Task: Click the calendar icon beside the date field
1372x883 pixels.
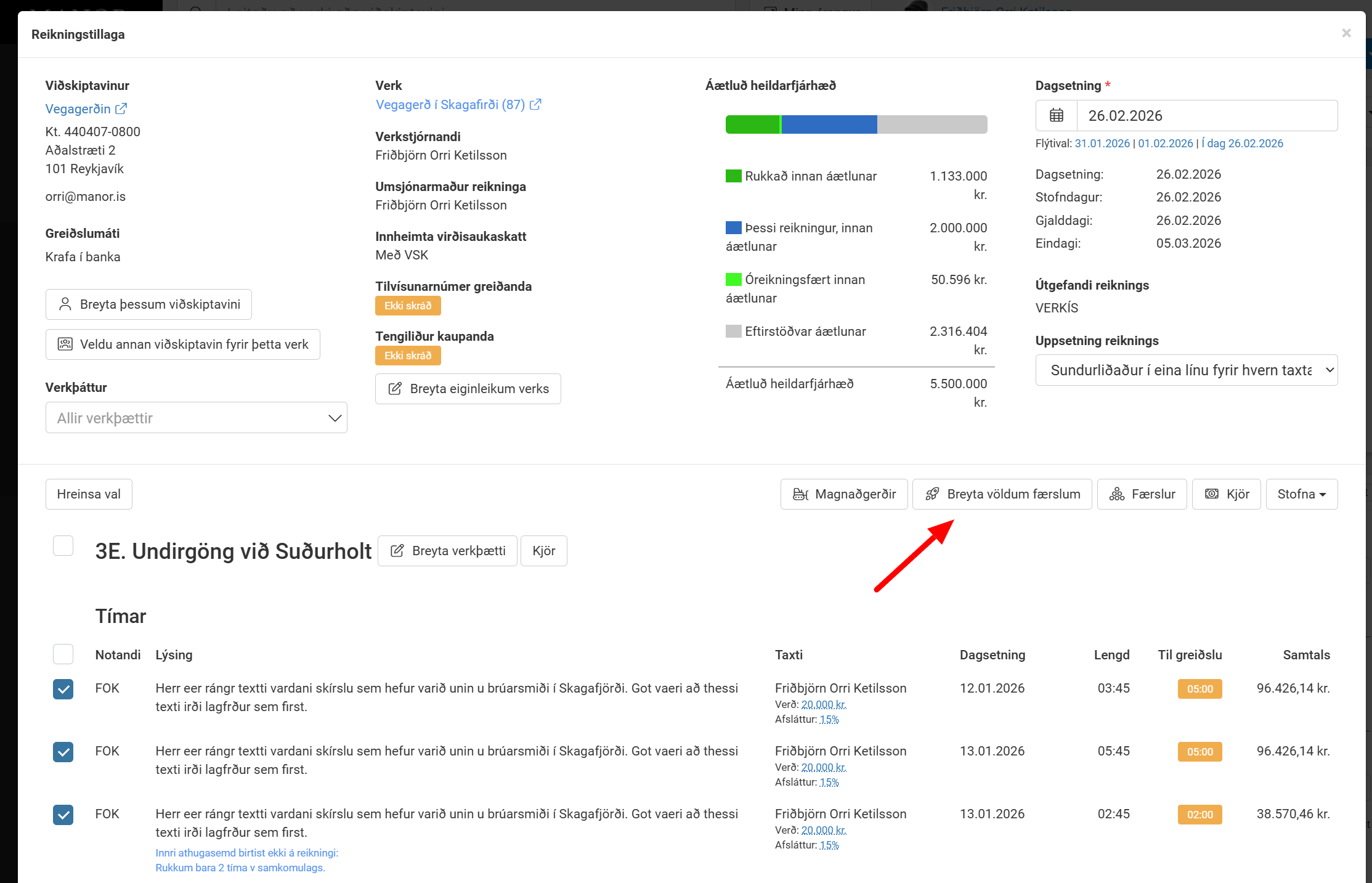Action: (1056, 115)
